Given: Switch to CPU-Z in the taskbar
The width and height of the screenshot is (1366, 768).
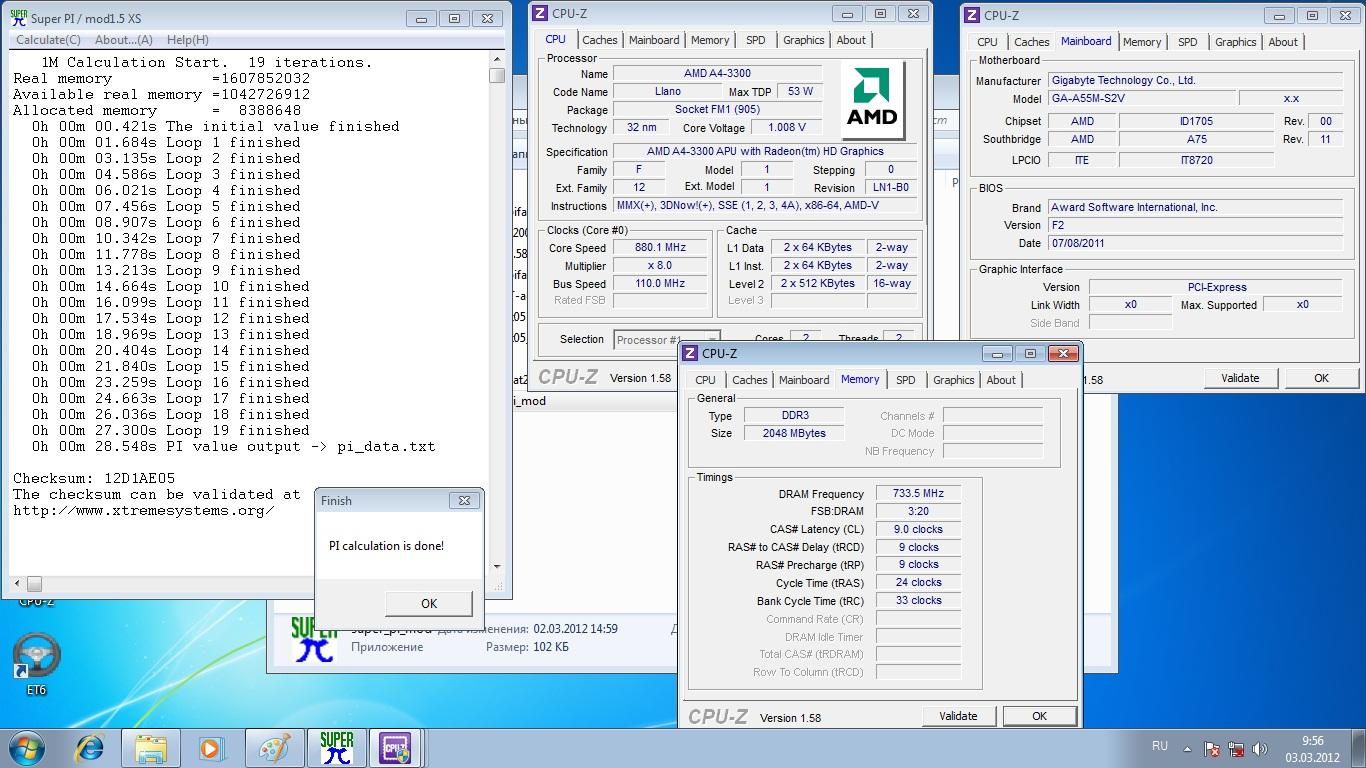Looking at the screenshot, I should click(397, 747).
